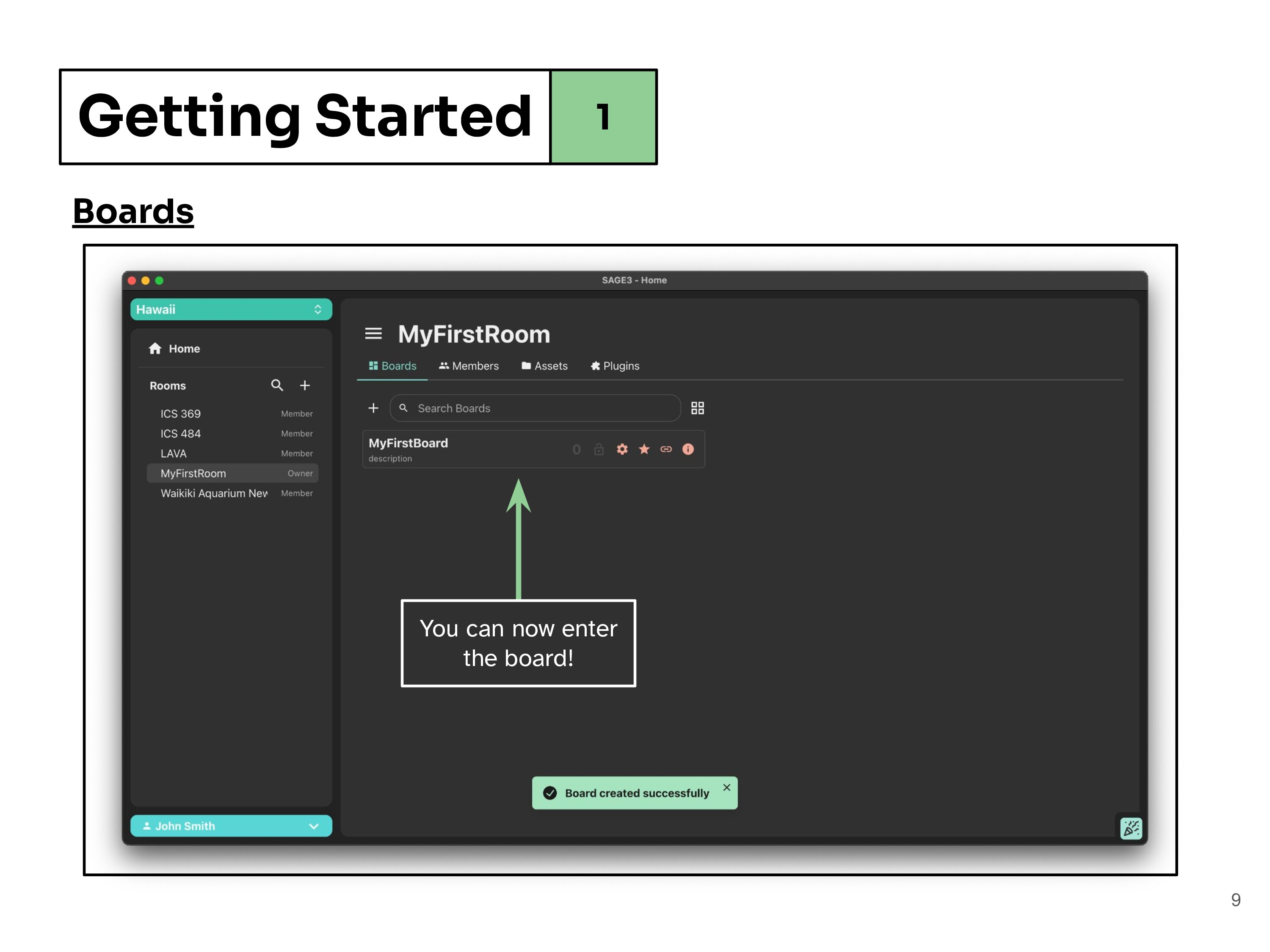Favorite MyFirstBoard using the star

(x=644, y=449)
